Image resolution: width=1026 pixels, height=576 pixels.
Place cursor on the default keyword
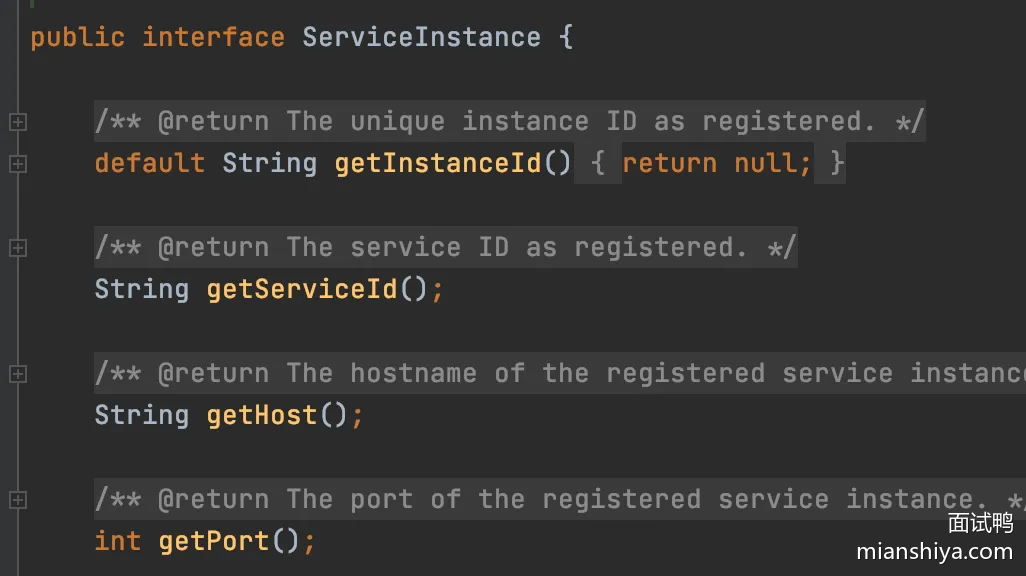pyautogui.click(x=149, y=162)
